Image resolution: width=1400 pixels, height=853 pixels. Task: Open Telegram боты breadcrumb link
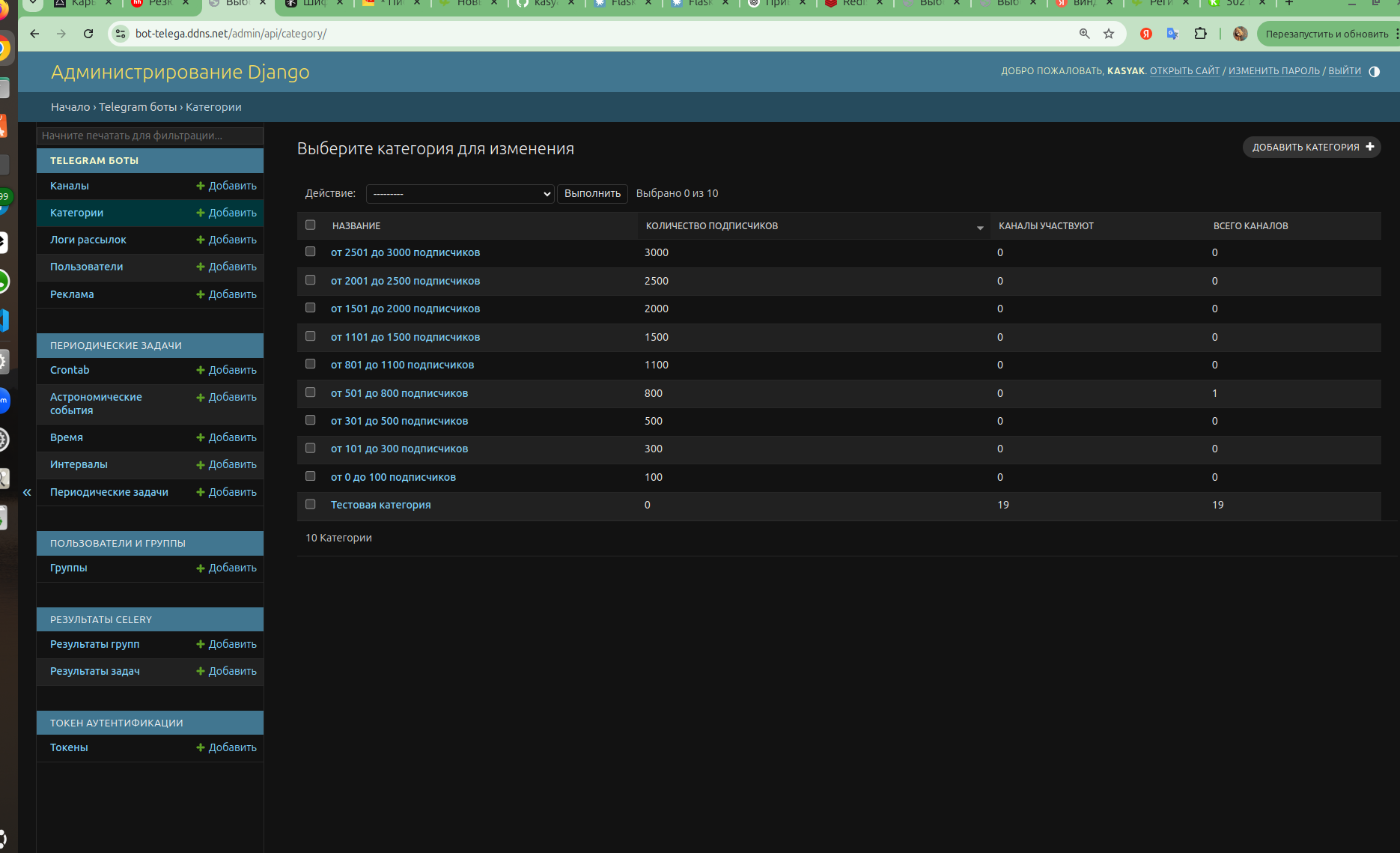(138, 107)
